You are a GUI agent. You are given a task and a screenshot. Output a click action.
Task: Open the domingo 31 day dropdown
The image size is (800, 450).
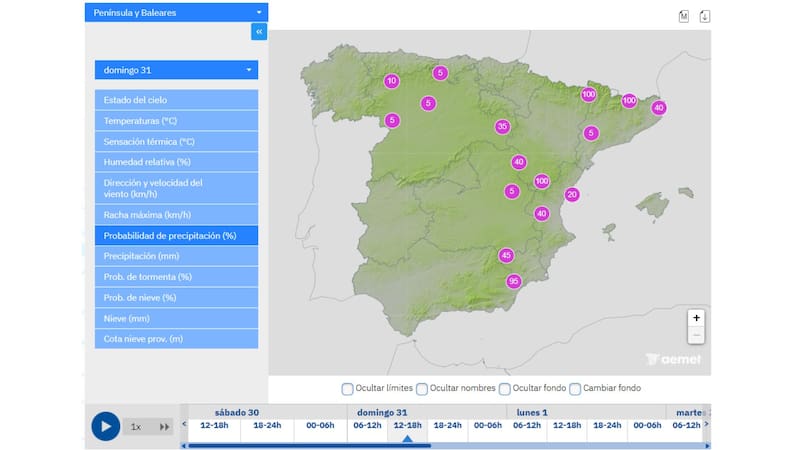(177, 70)
